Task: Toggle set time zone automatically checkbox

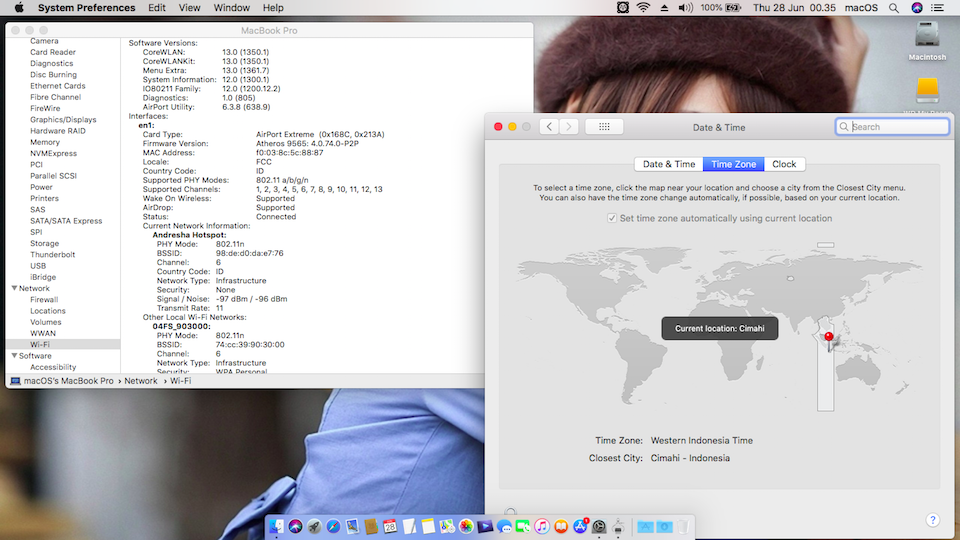Action: [612, 218]
